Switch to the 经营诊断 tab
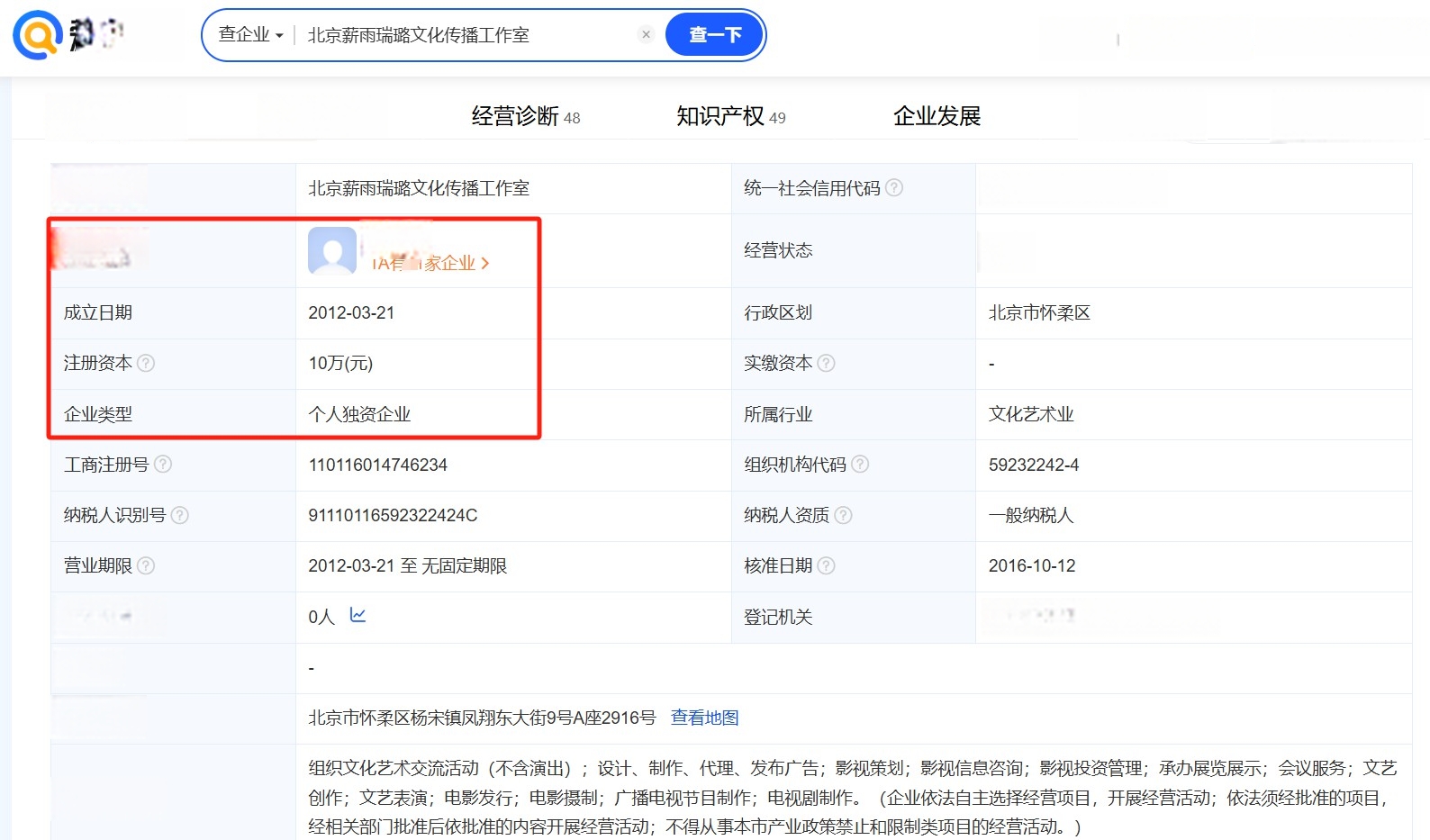This screenshot has width=1430, height=840. click(526, 116)
